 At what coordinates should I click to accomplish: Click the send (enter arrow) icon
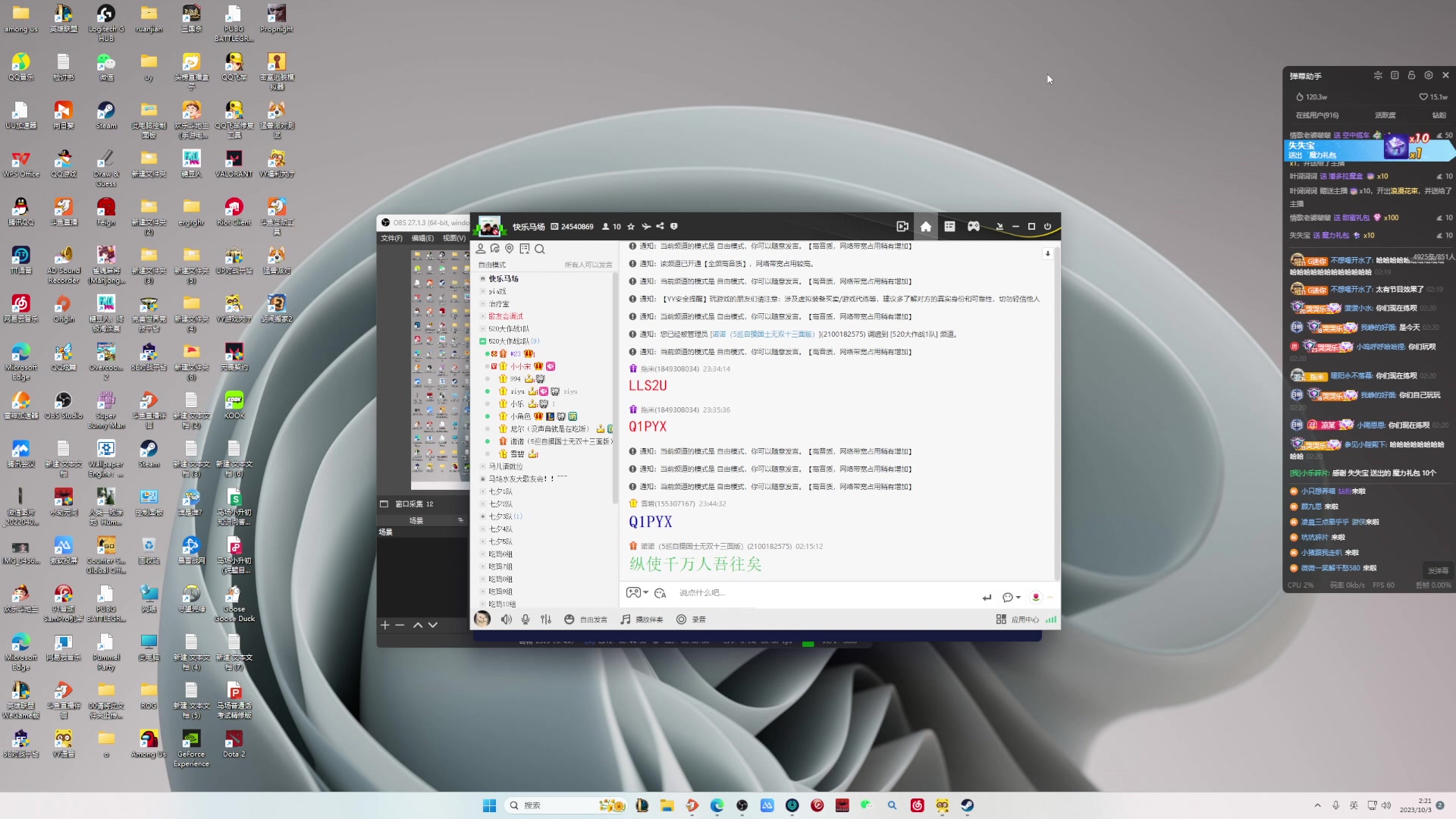[x=987, y=598]
